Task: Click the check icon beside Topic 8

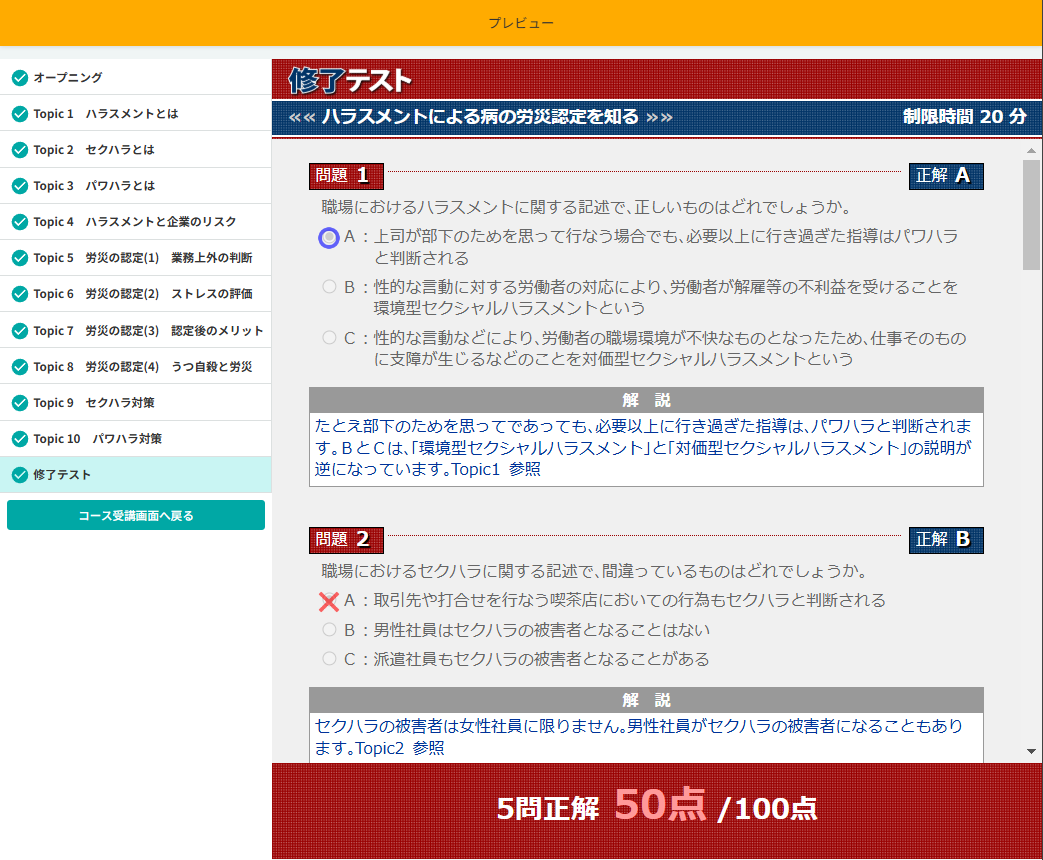Action: point(20,366)
